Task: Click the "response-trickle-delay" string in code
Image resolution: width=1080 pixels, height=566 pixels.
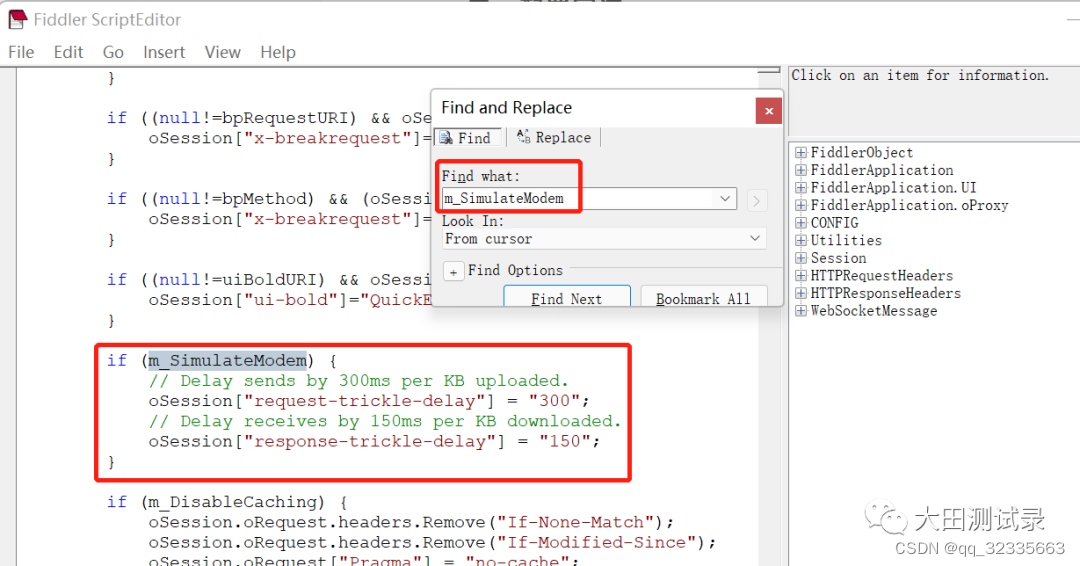Action: click(370, 441)
